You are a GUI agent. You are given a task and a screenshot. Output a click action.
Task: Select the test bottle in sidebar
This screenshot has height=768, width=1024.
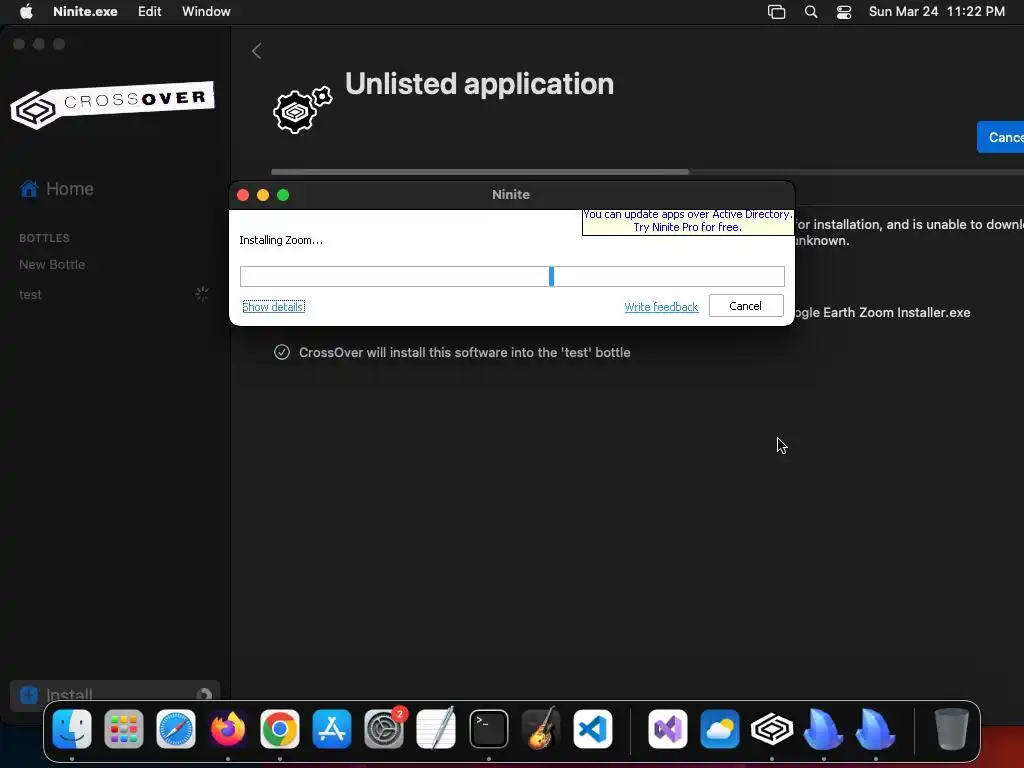coord(31,295)
